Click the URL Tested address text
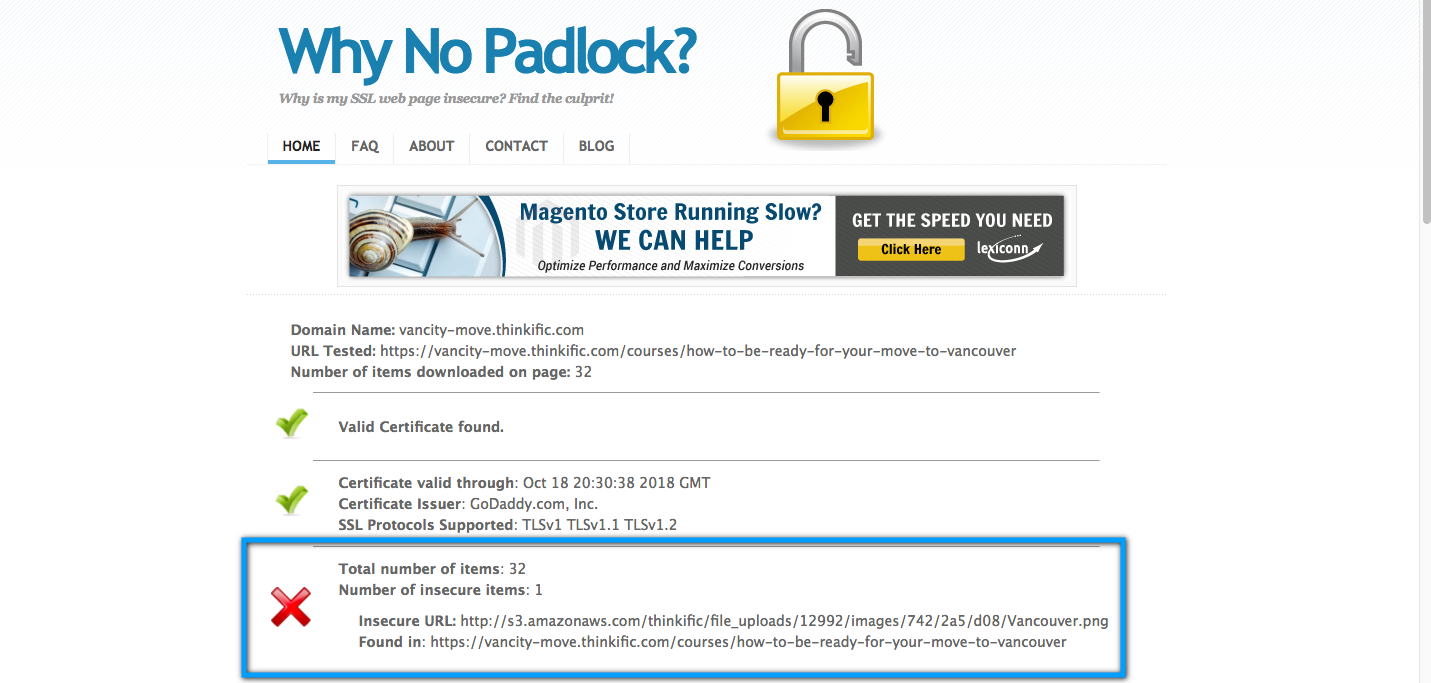1431x683 pixels. [x=698, y=351]
